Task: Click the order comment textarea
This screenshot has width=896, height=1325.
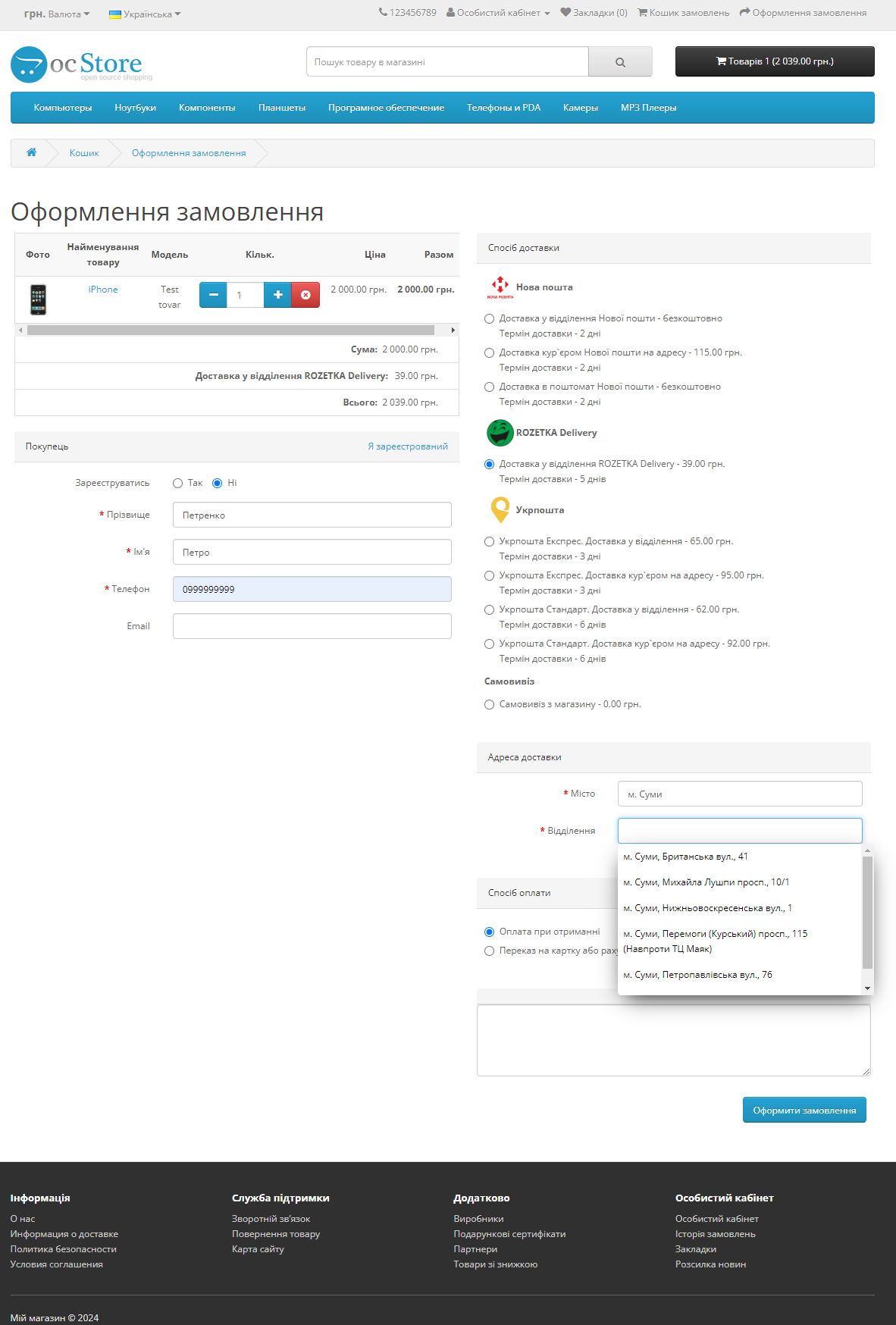Action: 674,1040
